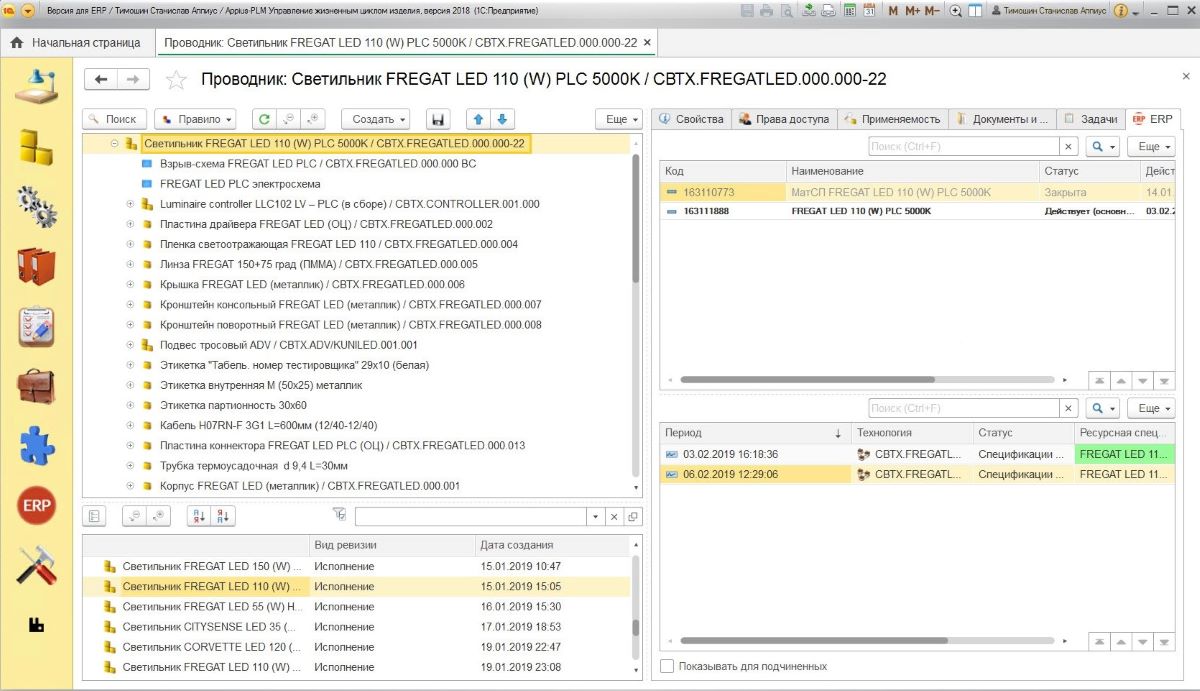1200x691 pixels.
Task: Select the 03.02.2019 16:18:36 row
Action: point(917,454)
